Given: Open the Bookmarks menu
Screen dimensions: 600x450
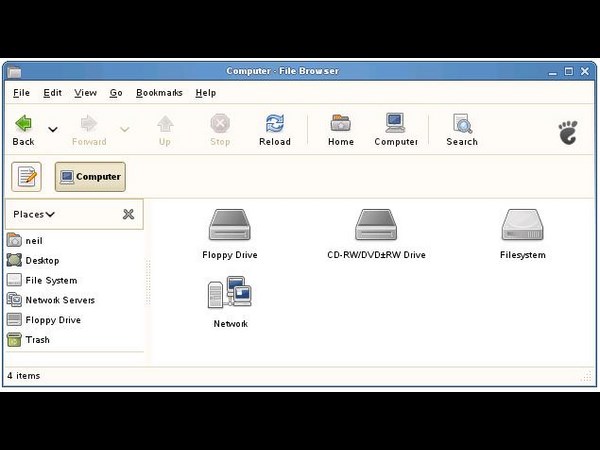Looking at the screenshot, I should (x=159, y=93).
